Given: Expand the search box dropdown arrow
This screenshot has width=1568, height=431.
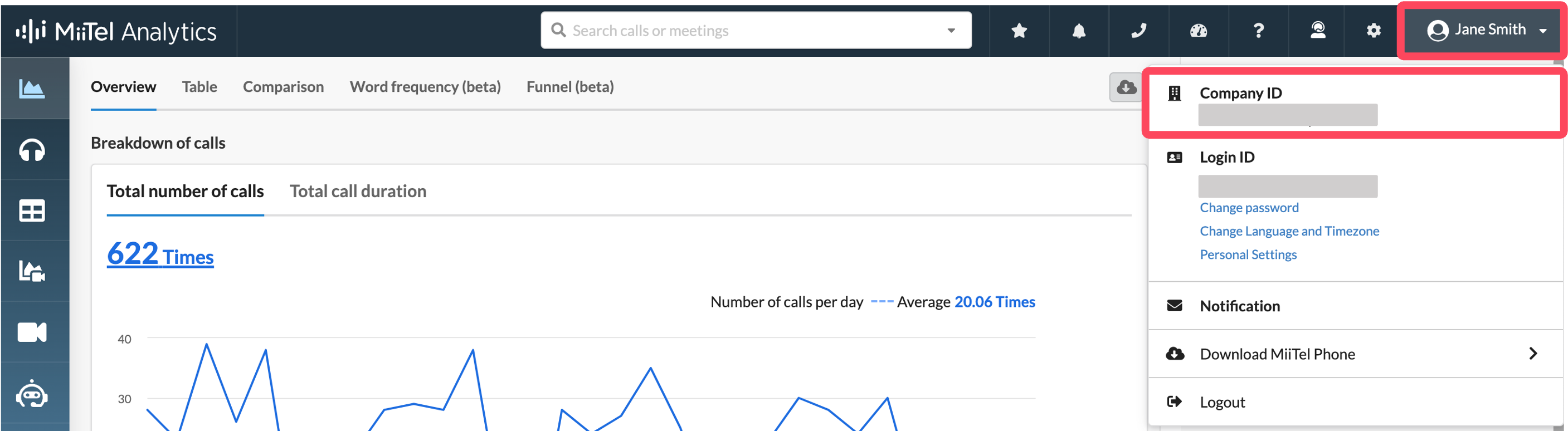Looking at the screenshot, I should [951, 31].
